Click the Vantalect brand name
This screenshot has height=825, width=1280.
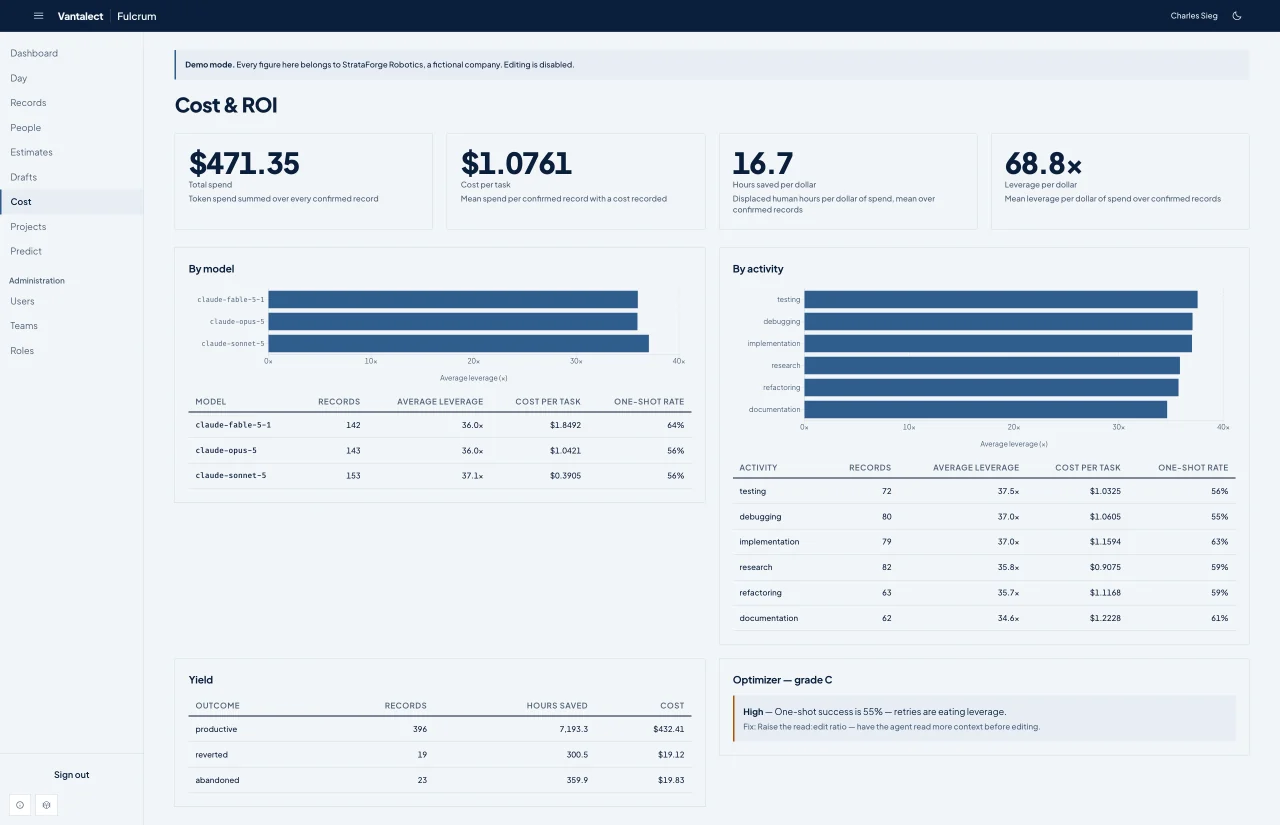pyautogui.click(x=80, y=16)
